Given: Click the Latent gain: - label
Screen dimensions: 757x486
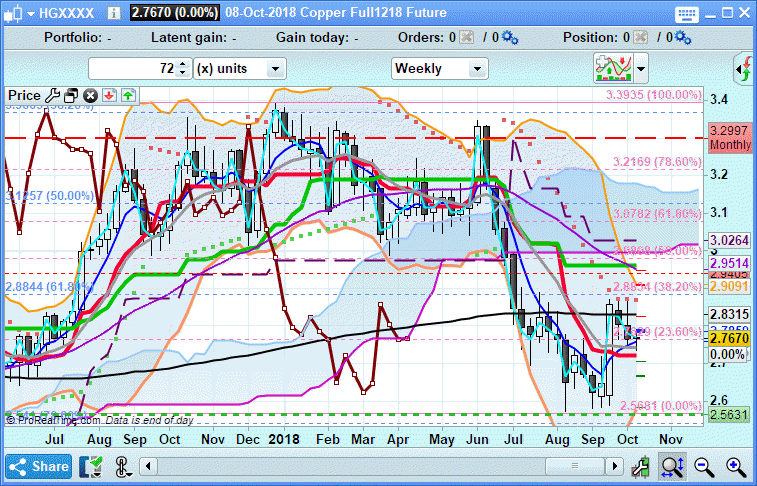Looking at the screenshot, I should tap(194, 38).
